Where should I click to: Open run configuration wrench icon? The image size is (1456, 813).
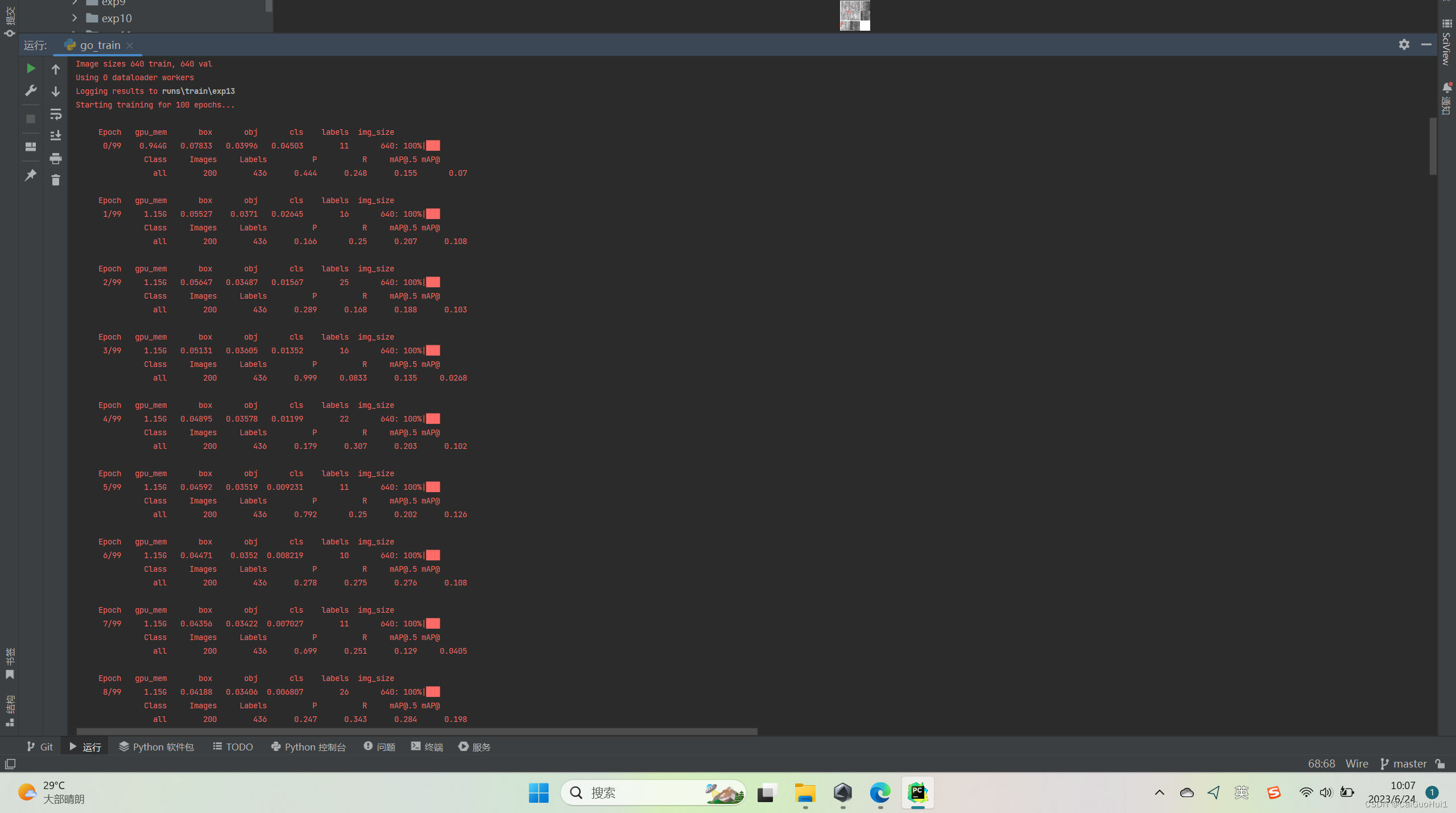point(31,91)
